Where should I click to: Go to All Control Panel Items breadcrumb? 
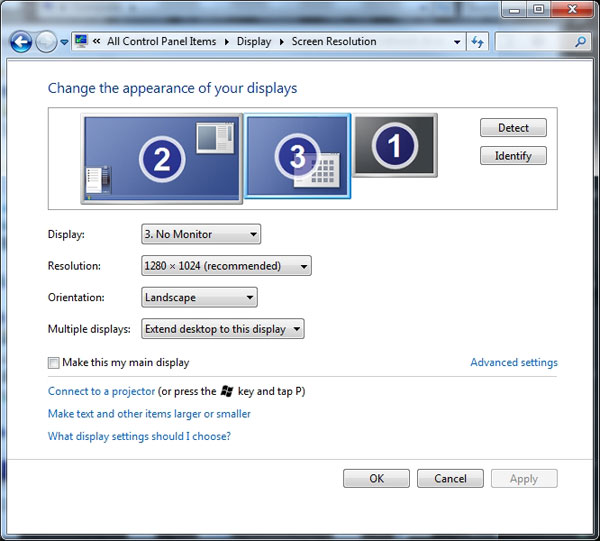pos(161,41)
